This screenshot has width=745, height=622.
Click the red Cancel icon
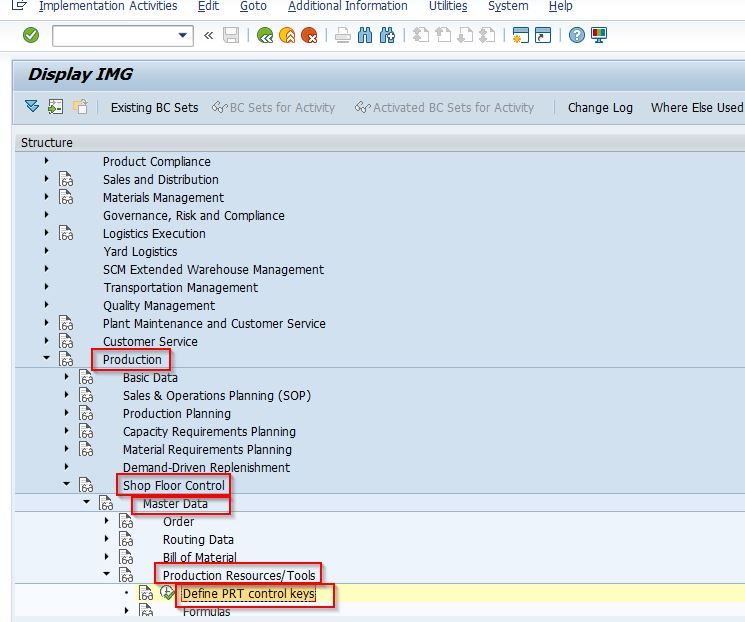click(309, 35)
